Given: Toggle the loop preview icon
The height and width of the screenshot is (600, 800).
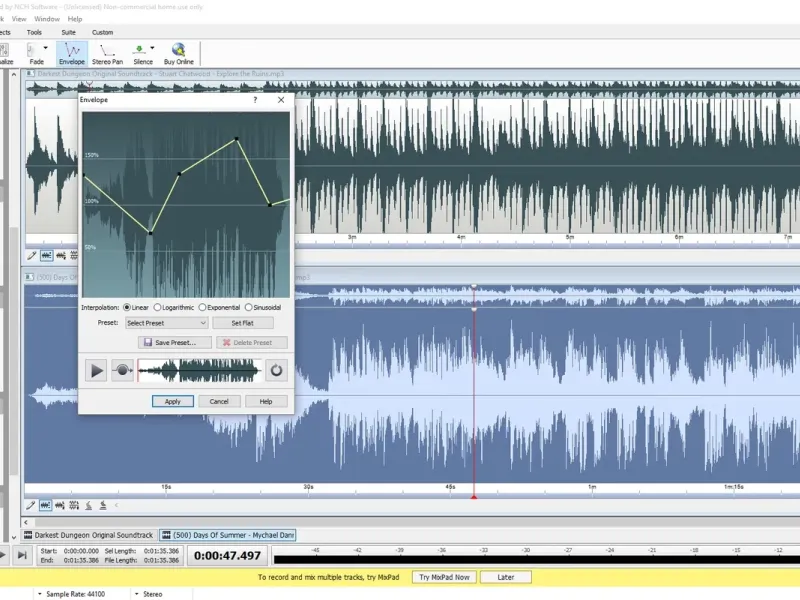Looking at the screenshot, I should [276, 370].
